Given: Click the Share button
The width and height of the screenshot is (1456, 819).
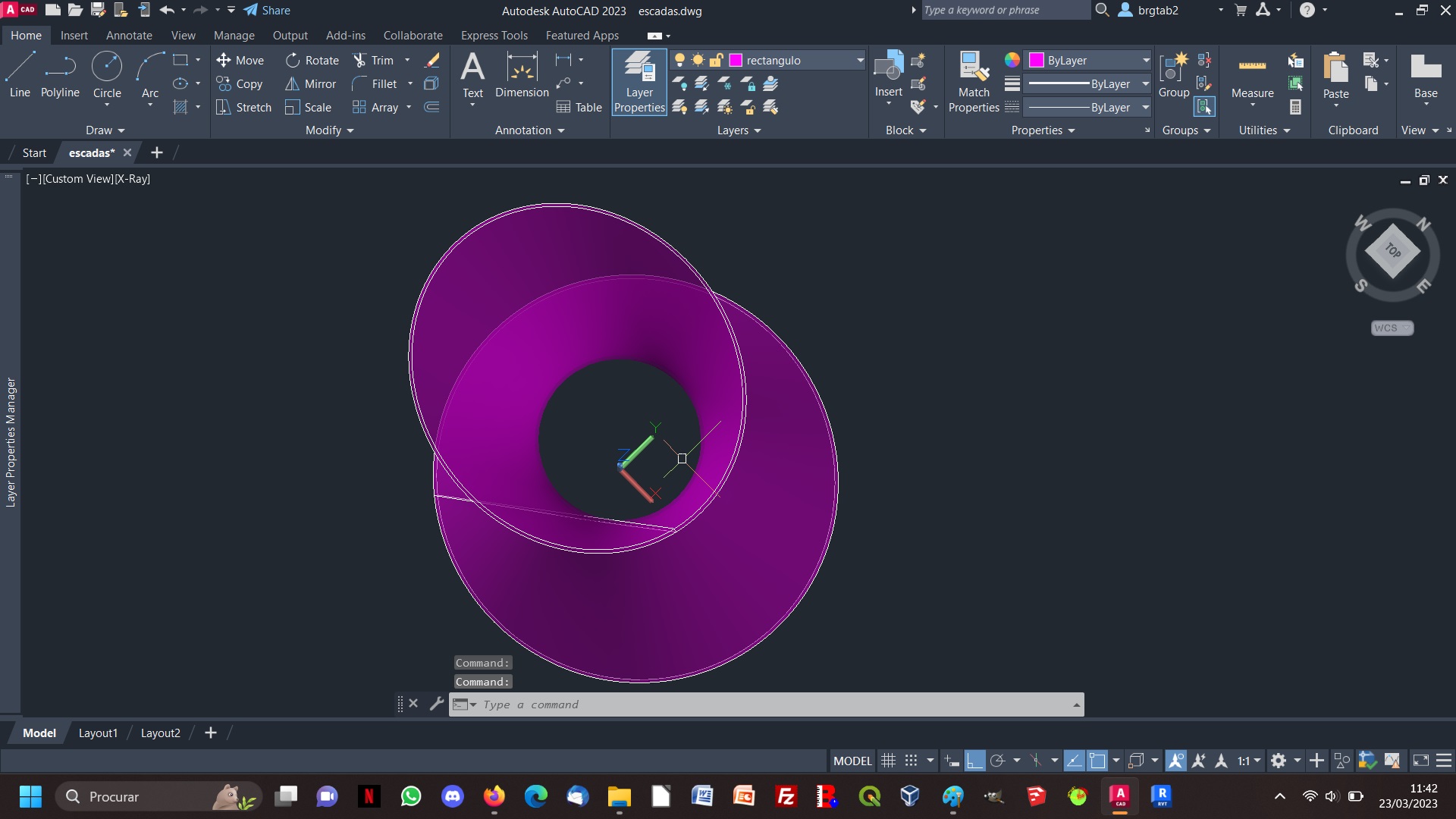Looking at the screenshot, I should 267,11.
